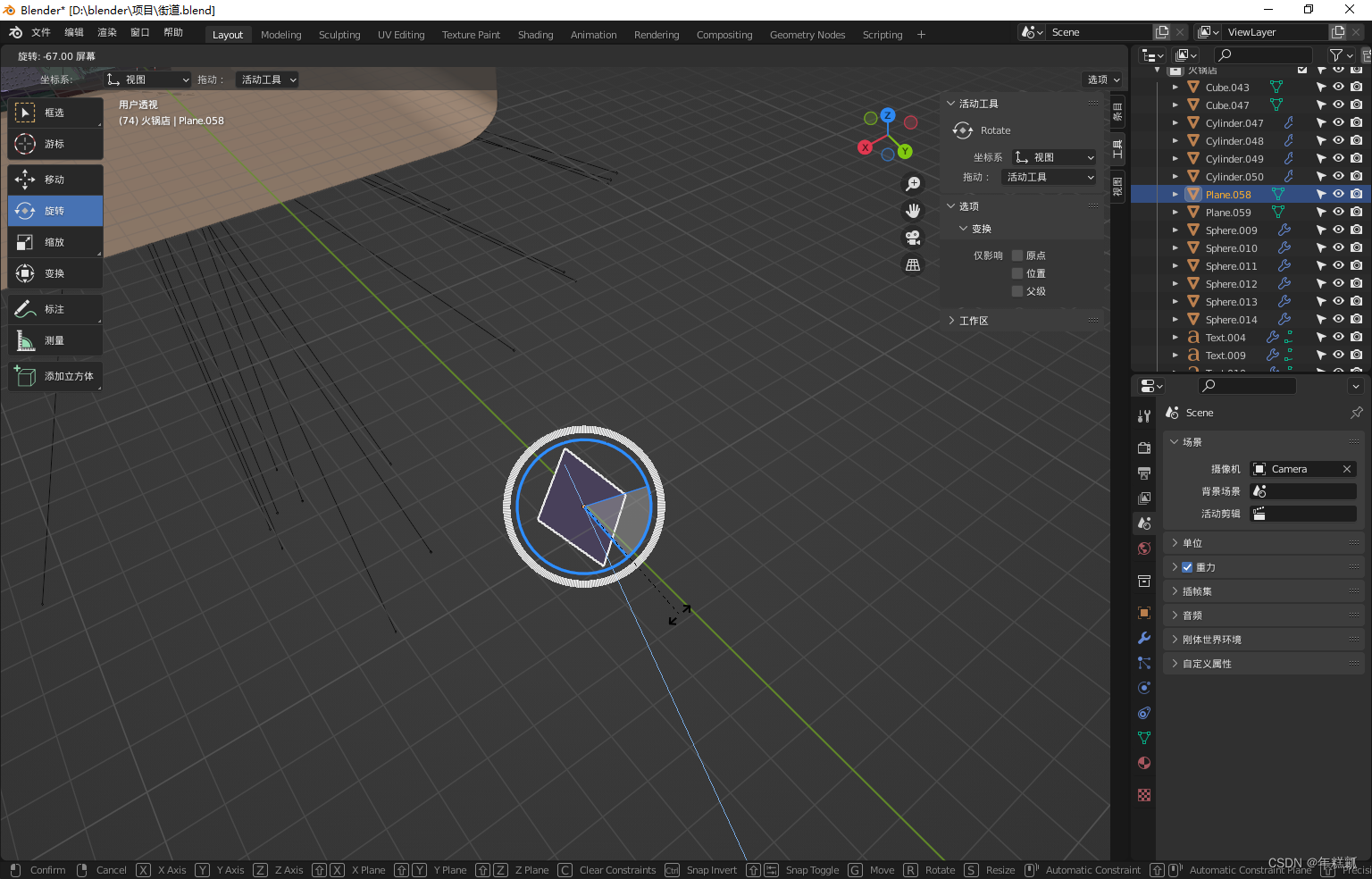Click the camera icon in the viewport gizmos
Screen dimensions: 1372x879
(913, 237)
